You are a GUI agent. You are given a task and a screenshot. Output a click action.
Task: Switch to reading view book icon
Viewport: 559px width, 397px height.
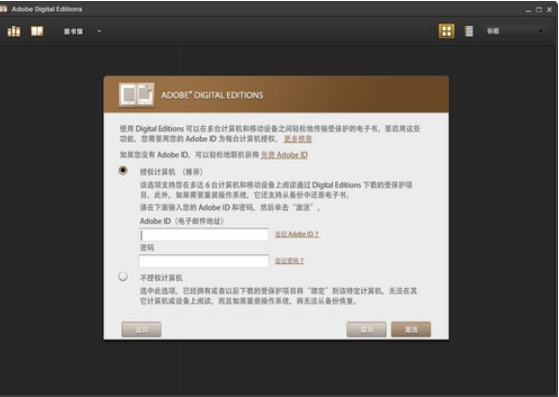point(37,31)
